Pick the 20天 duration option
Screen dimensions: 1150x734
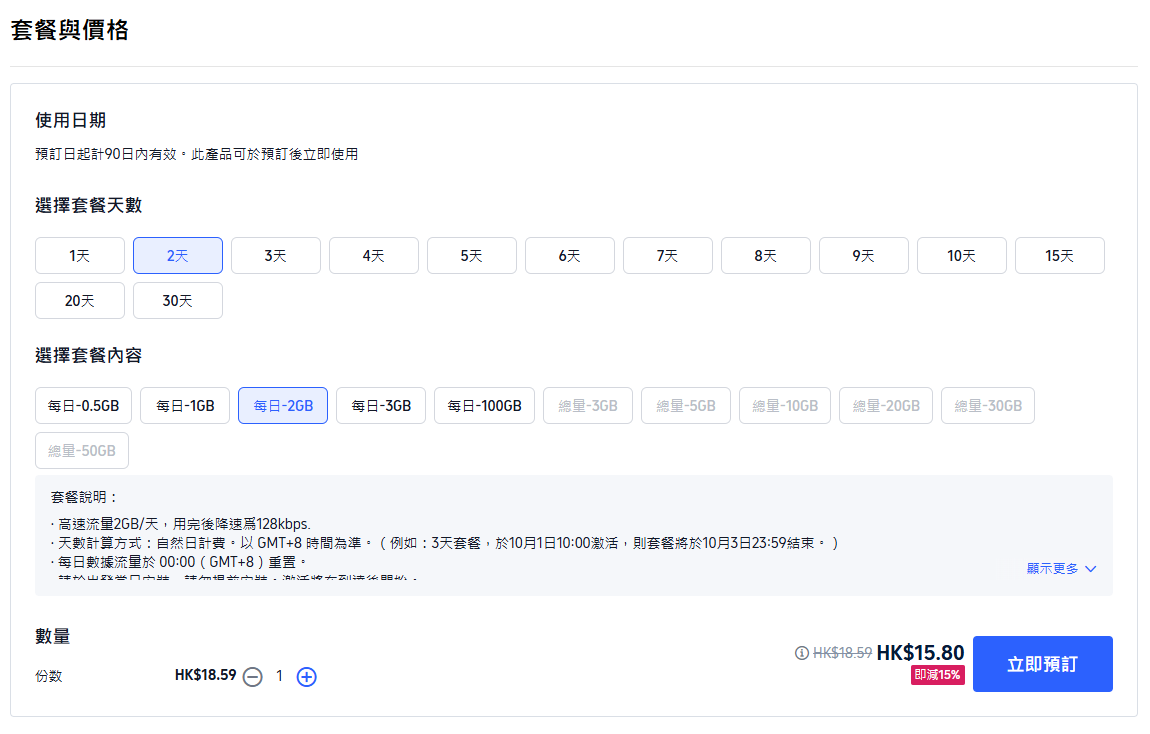(x=80, y=301)
